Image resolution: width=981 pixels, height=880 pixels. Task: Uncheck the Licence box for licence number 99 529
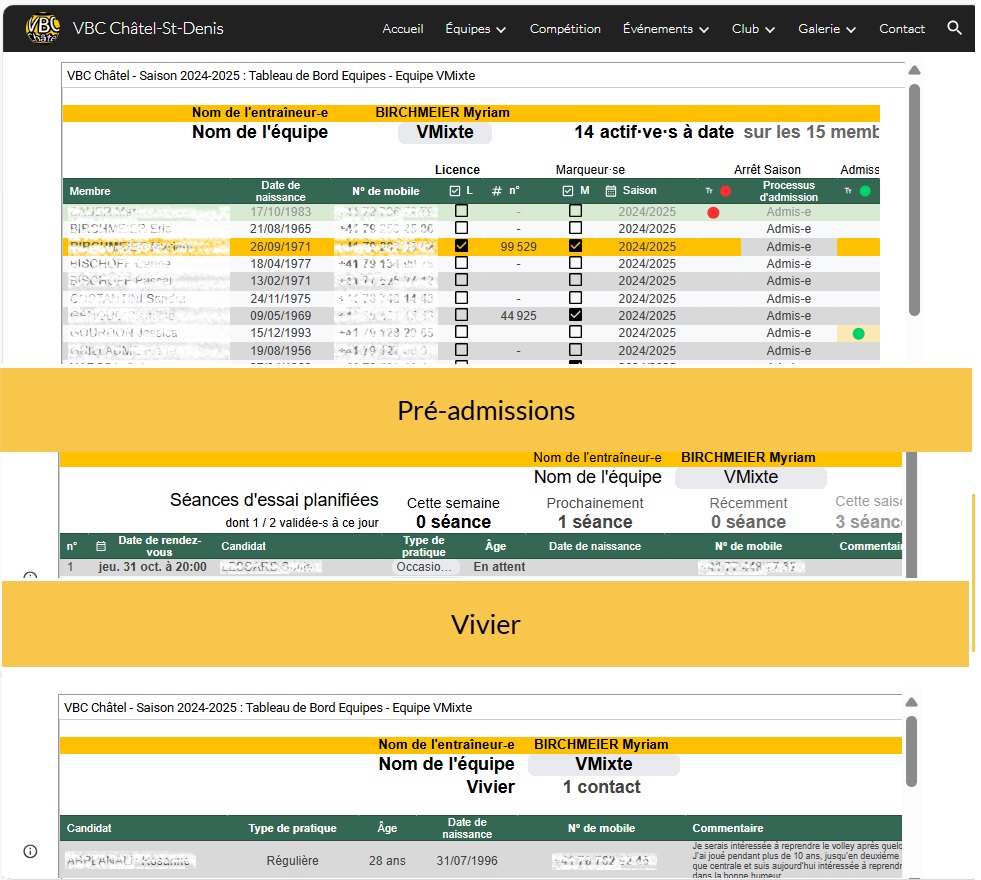461,246
